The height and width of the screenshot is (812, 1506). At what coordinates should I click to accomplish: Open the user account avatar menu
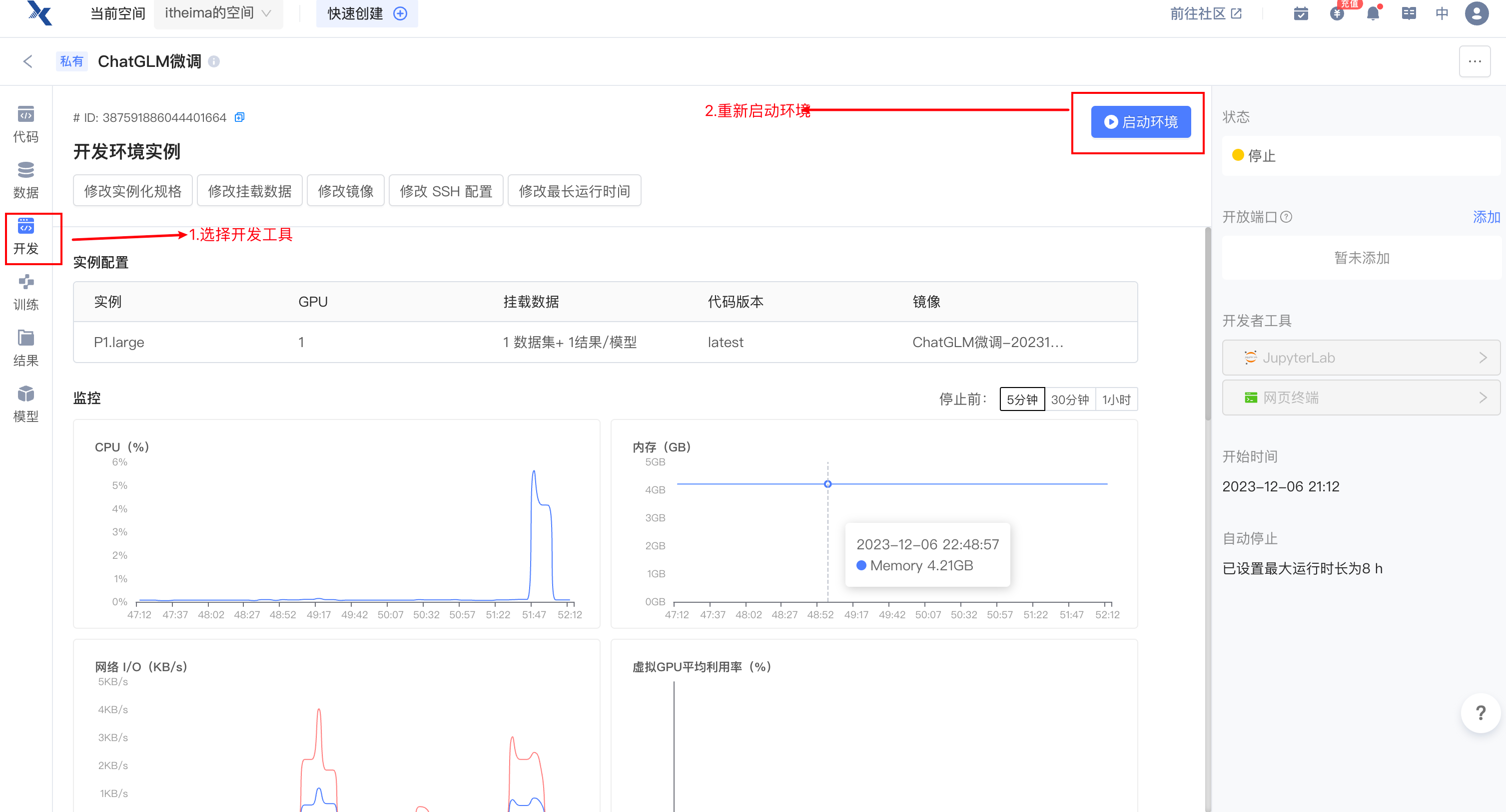pos(1477,13)
